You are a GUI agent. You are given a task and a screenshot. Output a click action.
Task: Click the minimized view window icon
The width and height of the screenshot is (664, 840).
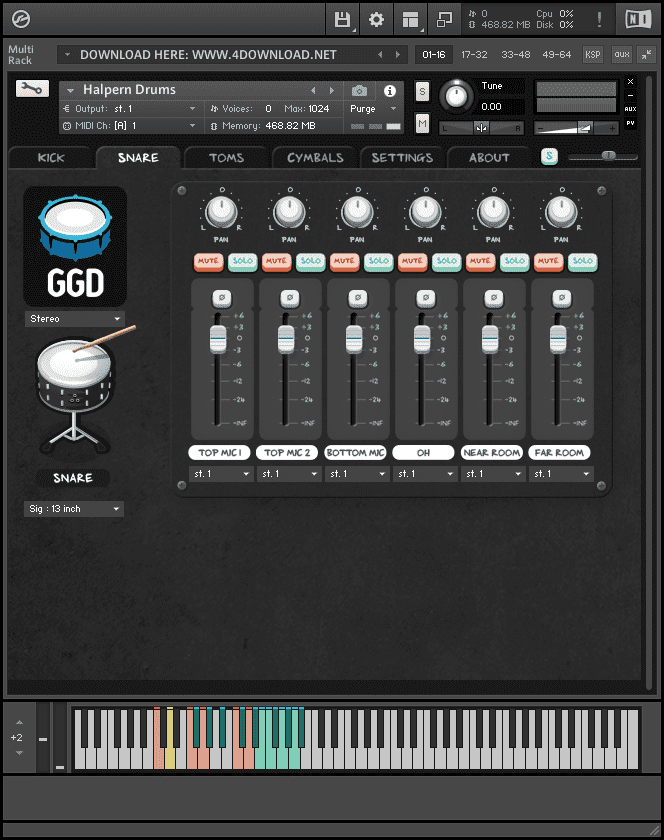tap(444, 20)
